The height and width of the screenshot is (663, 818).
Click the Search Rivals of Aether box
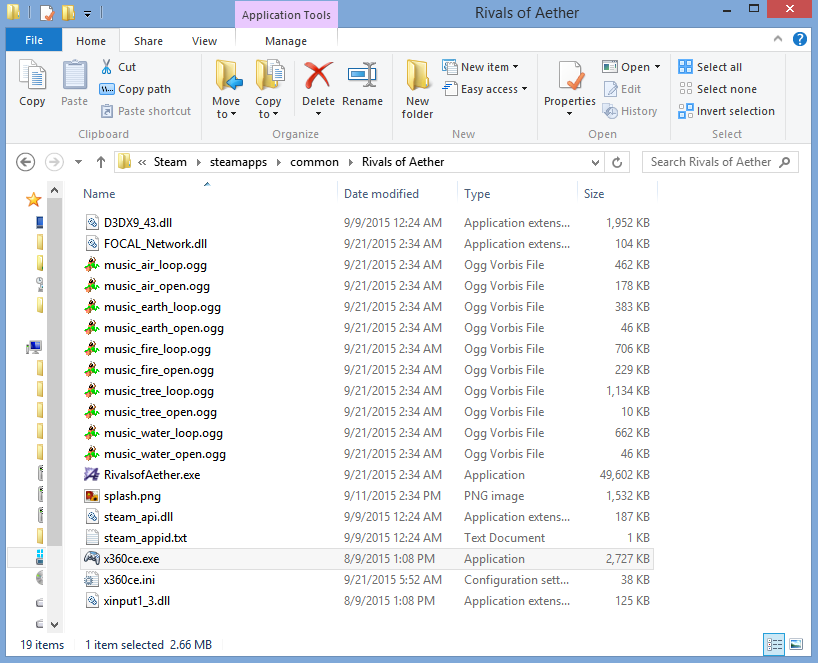click(x=720, y=162)
